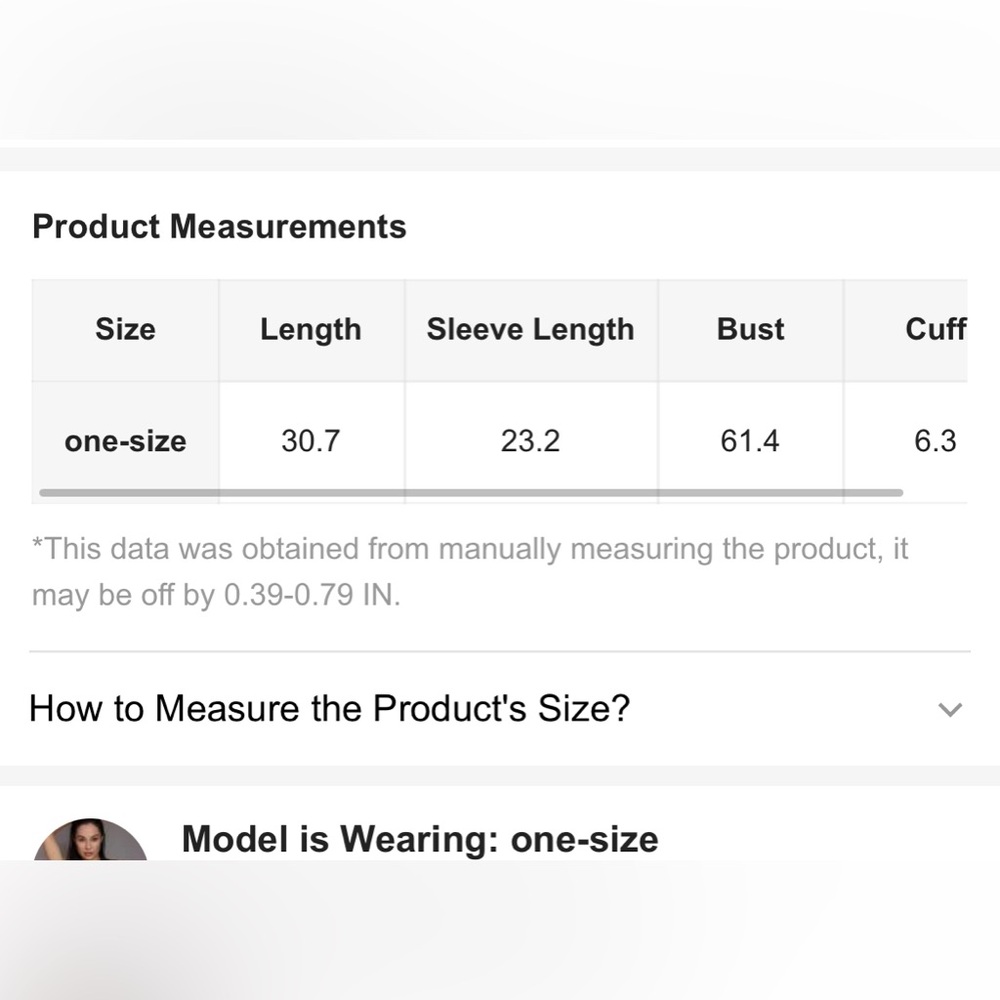Click the Length column header
The height and width of the screenshot is (1000, 1000).
[x=311, y=330]
